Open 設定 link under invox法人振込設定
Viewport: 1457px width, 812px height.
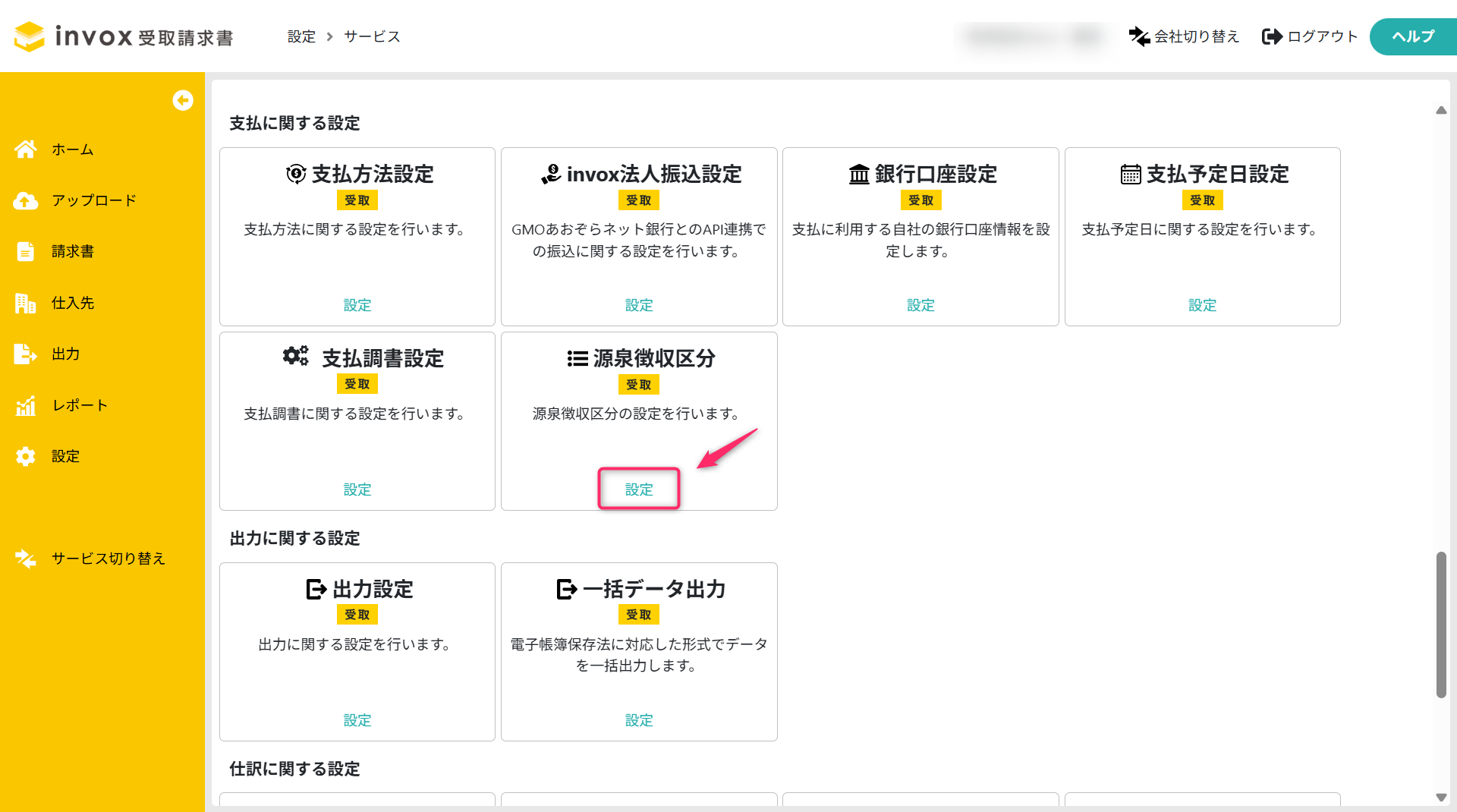click(x=639, y=305)
